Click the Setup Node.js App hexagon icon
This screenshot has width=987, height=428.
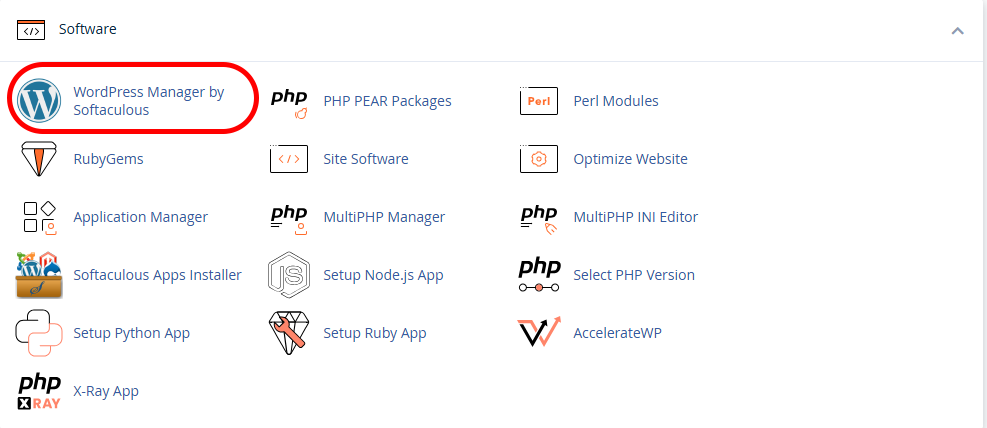coord(289,275)
